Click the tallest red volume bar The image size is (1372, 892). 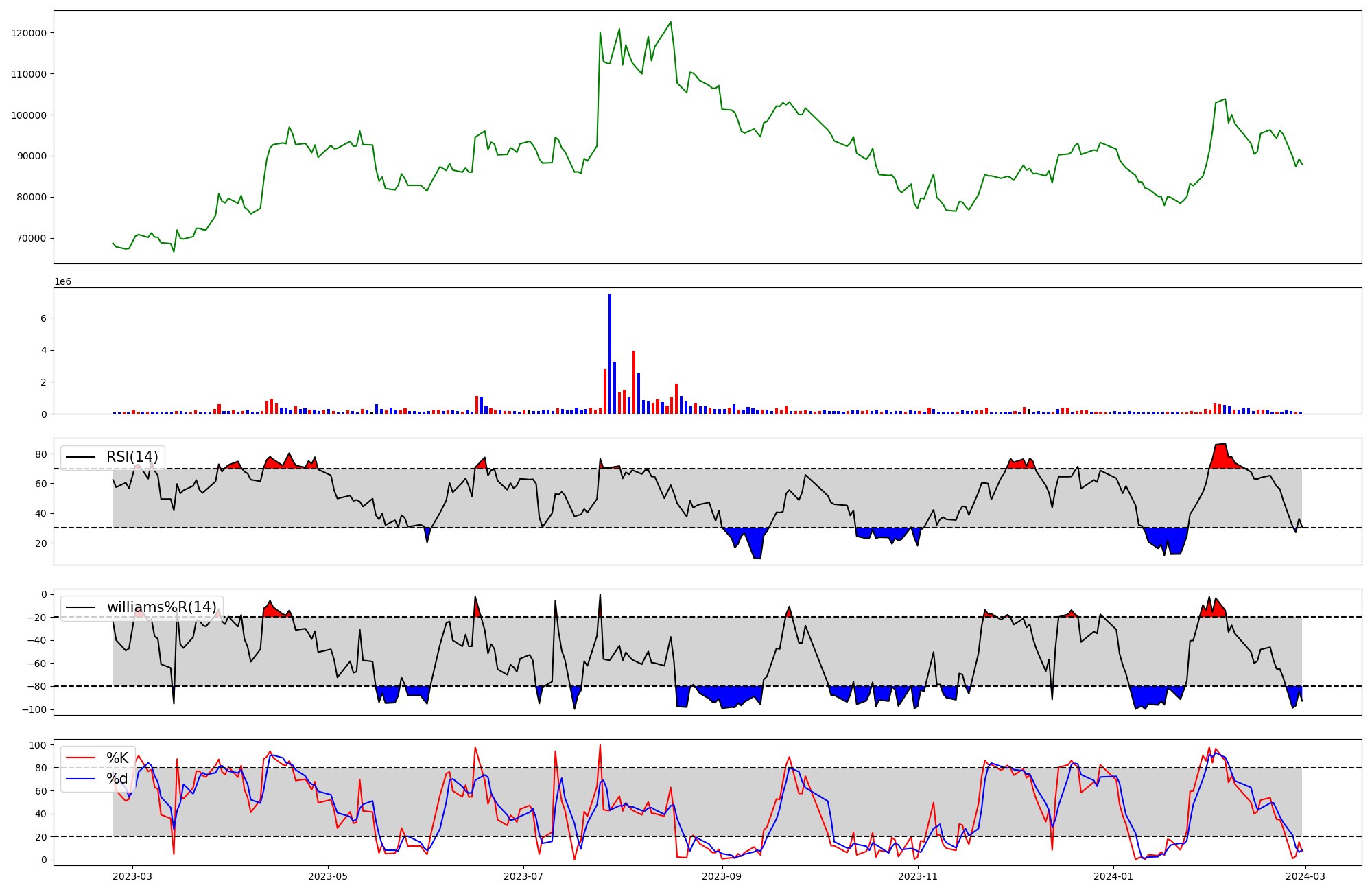(x=634, y=382)
